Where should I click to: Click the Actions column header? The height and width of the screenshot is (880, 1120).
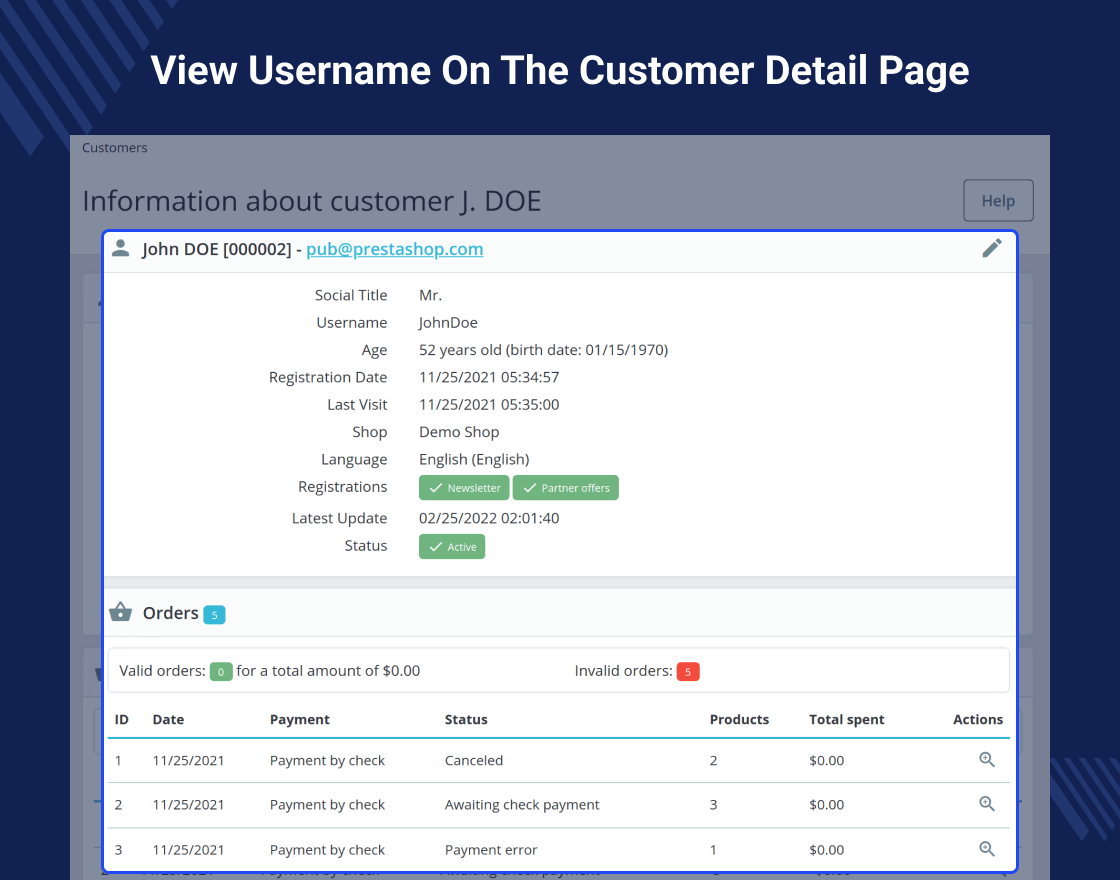[x=978, y=719]
